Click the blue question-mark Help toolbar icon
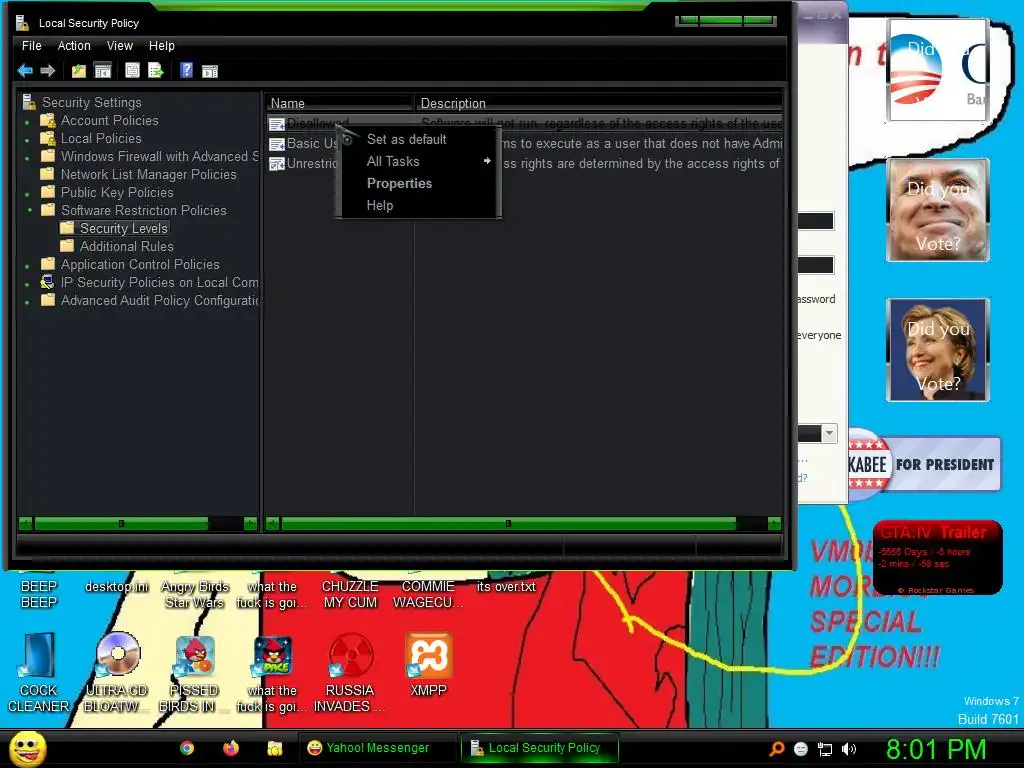This screenshot has width=1024, height=768. (186, 70)
